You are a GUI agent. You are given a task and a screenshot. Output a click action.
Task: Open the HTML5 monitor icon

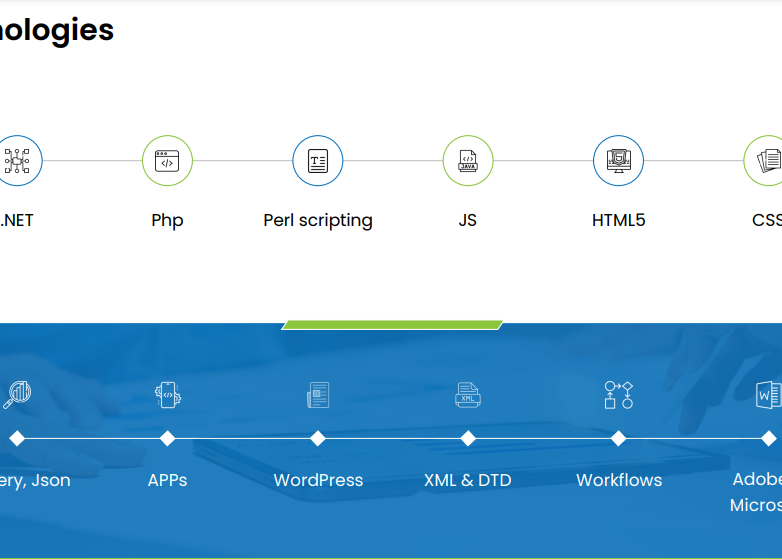(618, 161)
